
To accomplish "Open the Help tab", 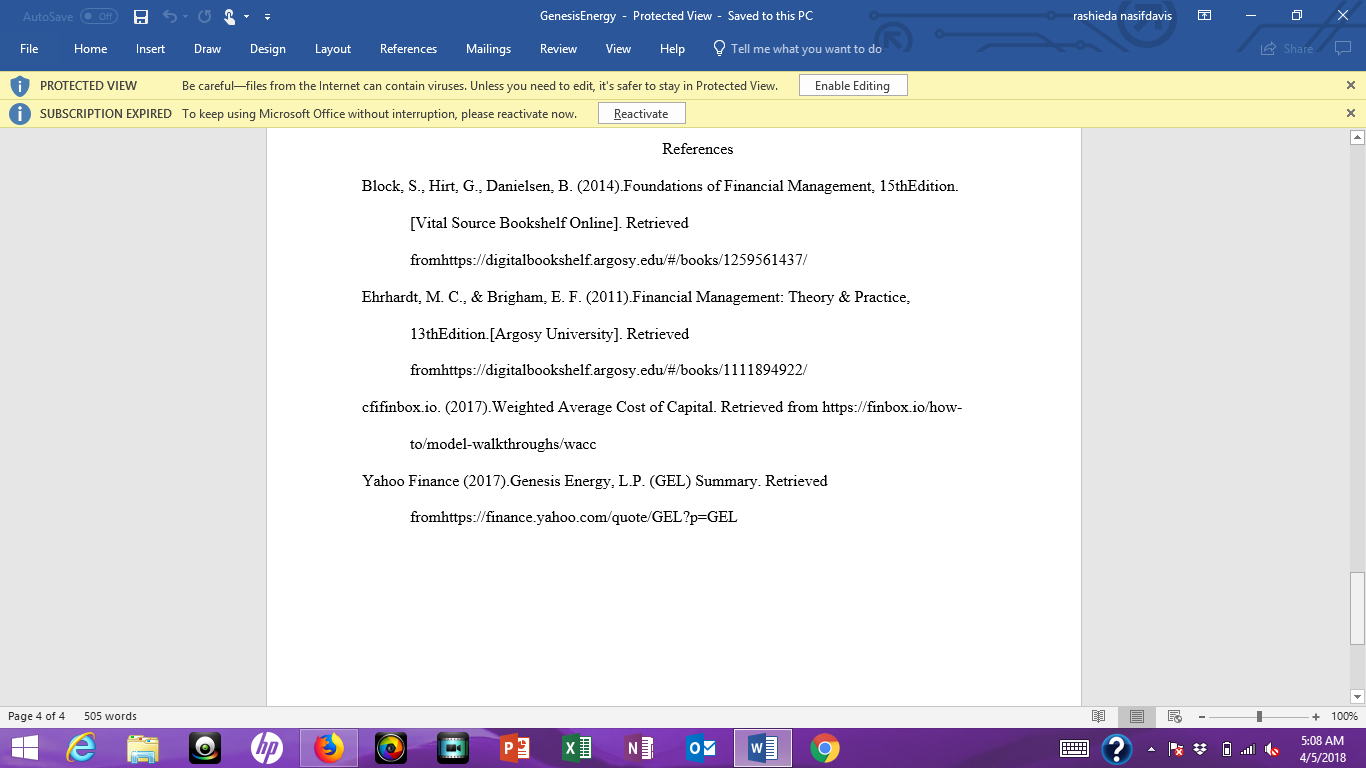I will [x=672, y=49].
